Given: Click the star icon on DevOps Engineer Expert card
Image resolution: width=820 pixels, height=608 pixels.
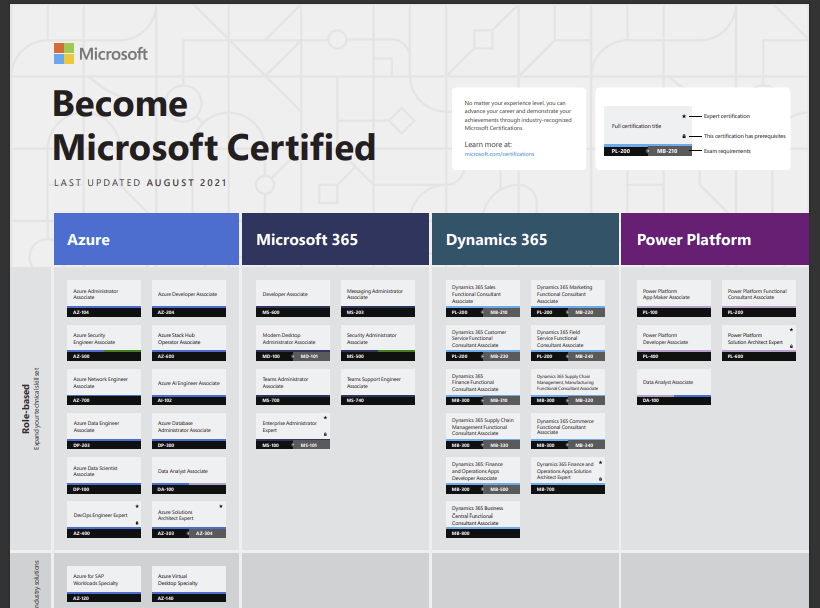Looking at the screenshot, I should click(137, 507).
